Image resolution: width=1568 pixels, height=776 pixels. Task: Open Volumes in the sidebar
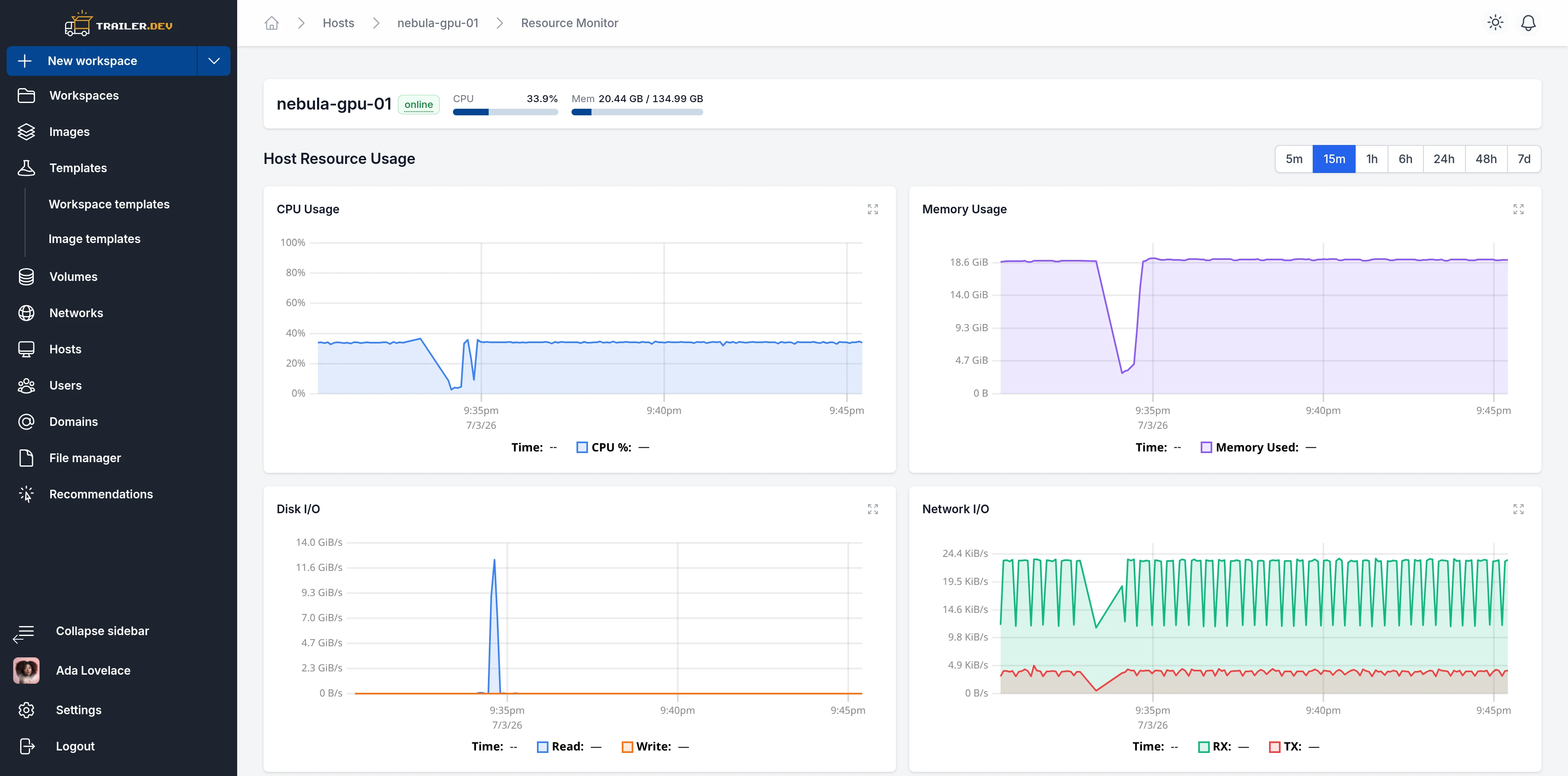click(73, 276)
